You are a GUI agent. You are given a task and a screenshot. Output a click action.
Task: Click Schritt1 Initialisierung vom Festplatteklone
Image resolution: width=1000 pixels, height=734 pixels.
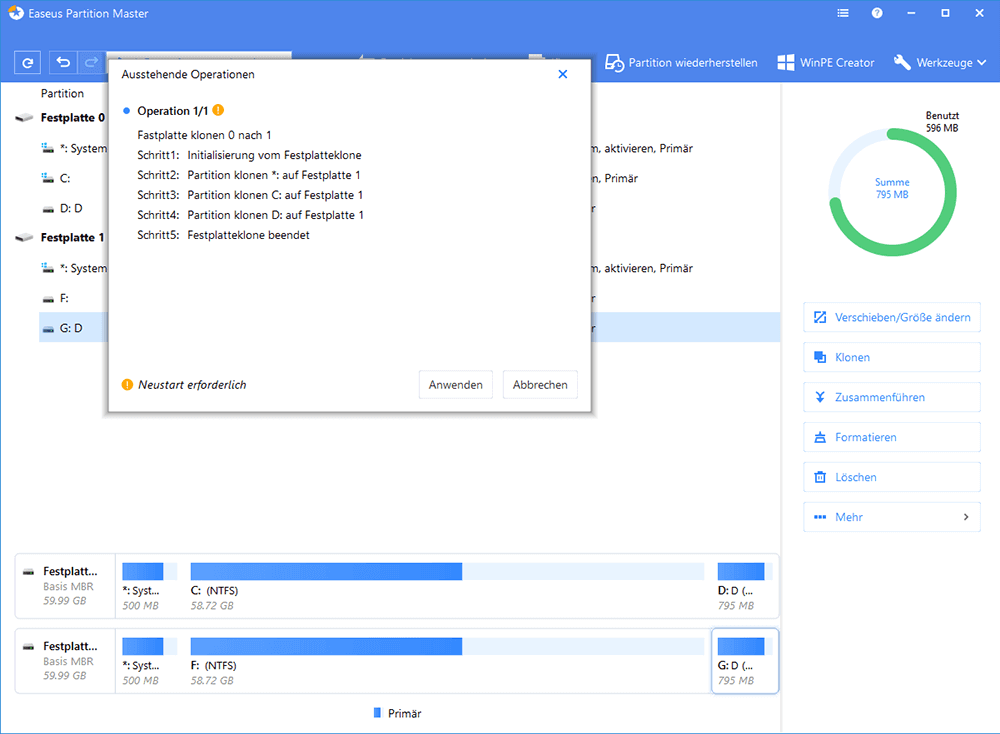[249, 155]
